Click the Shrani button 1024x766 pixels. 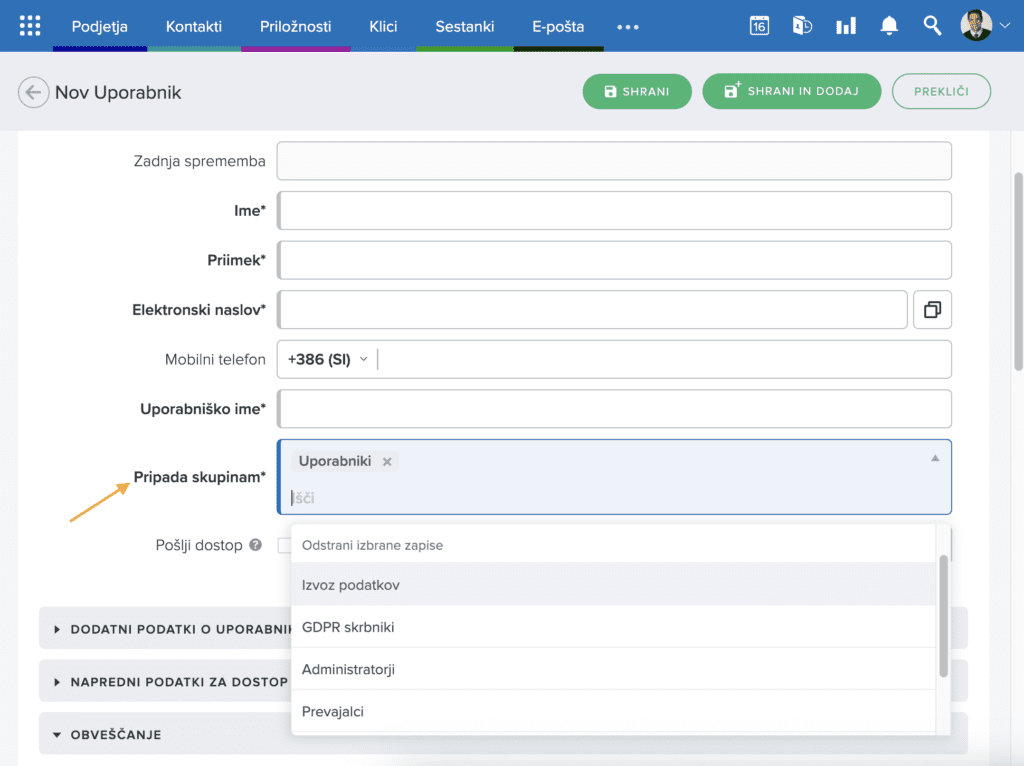click(x=637, y=91)
